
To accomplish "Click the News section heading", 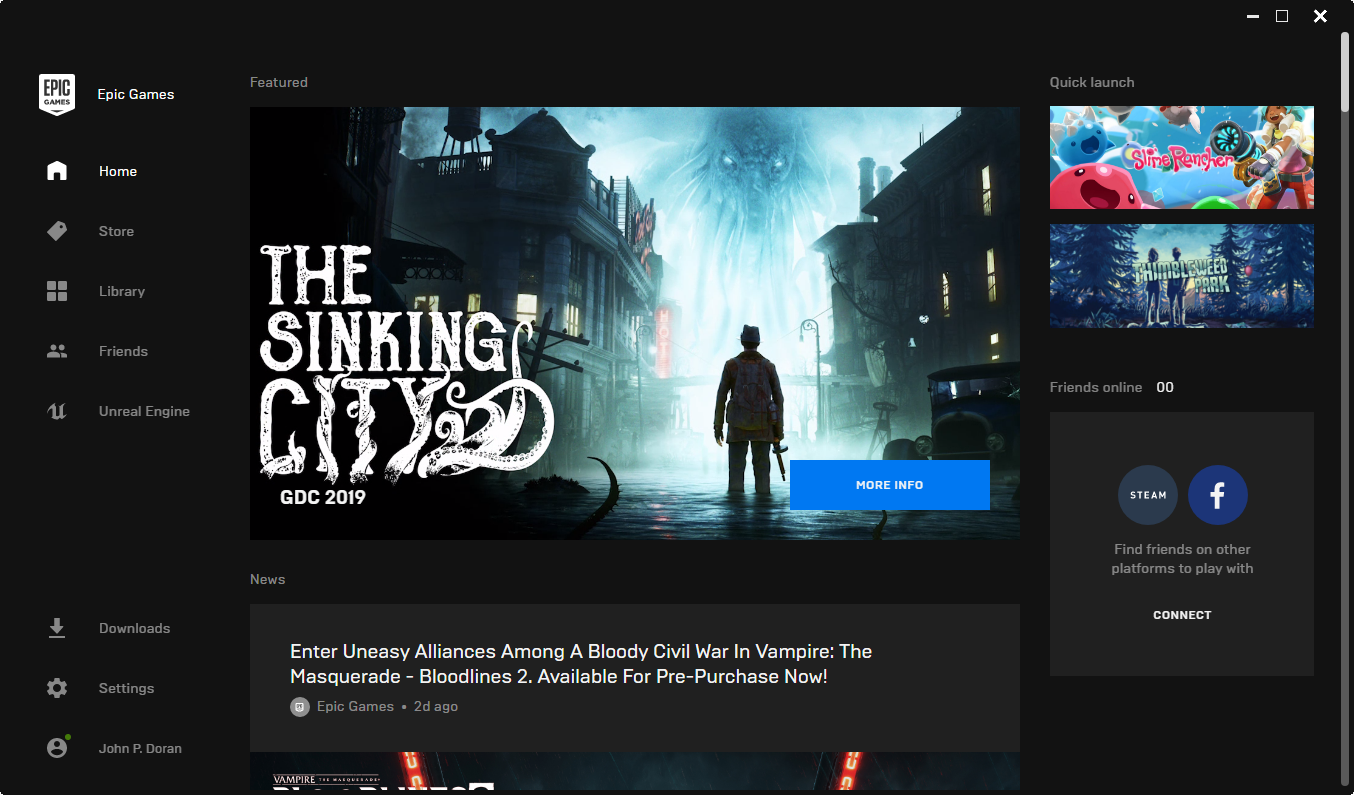I will pos(268,579).
